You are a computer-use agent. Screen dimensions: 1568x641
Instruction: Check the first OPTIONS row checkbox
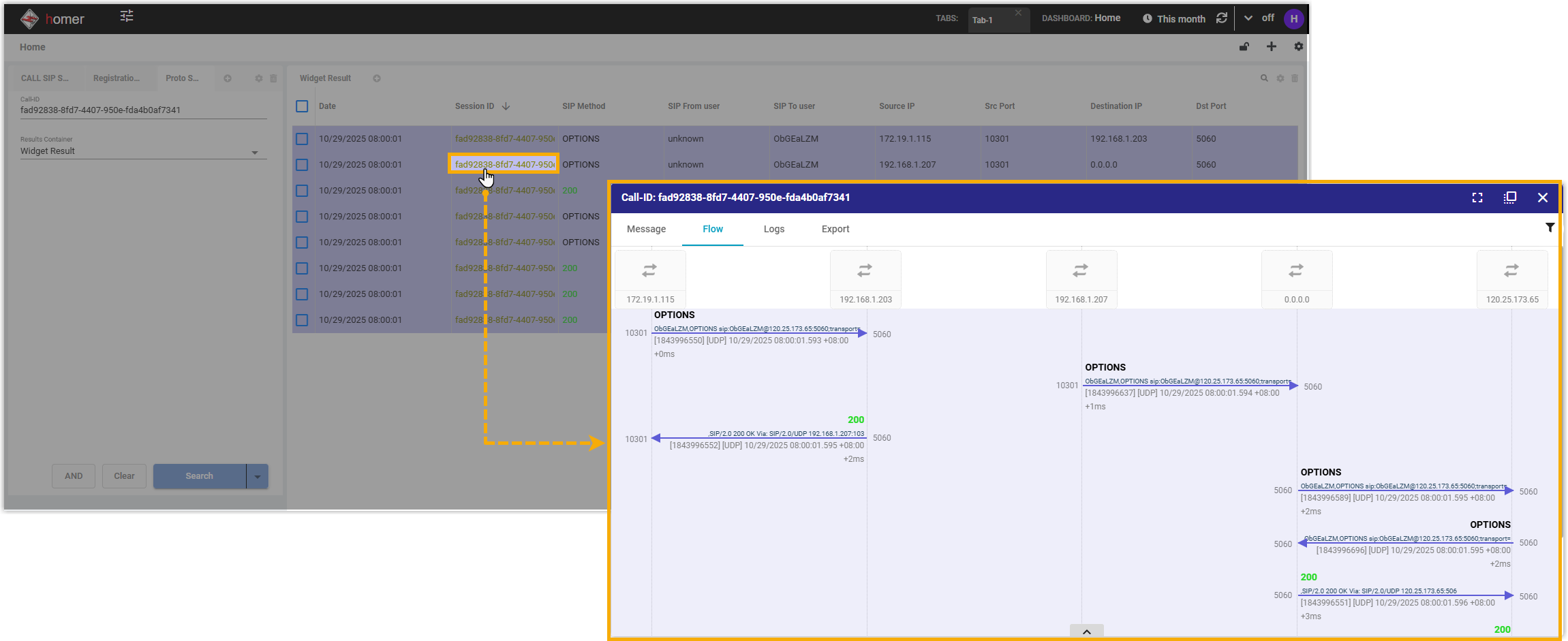[302, 139]
